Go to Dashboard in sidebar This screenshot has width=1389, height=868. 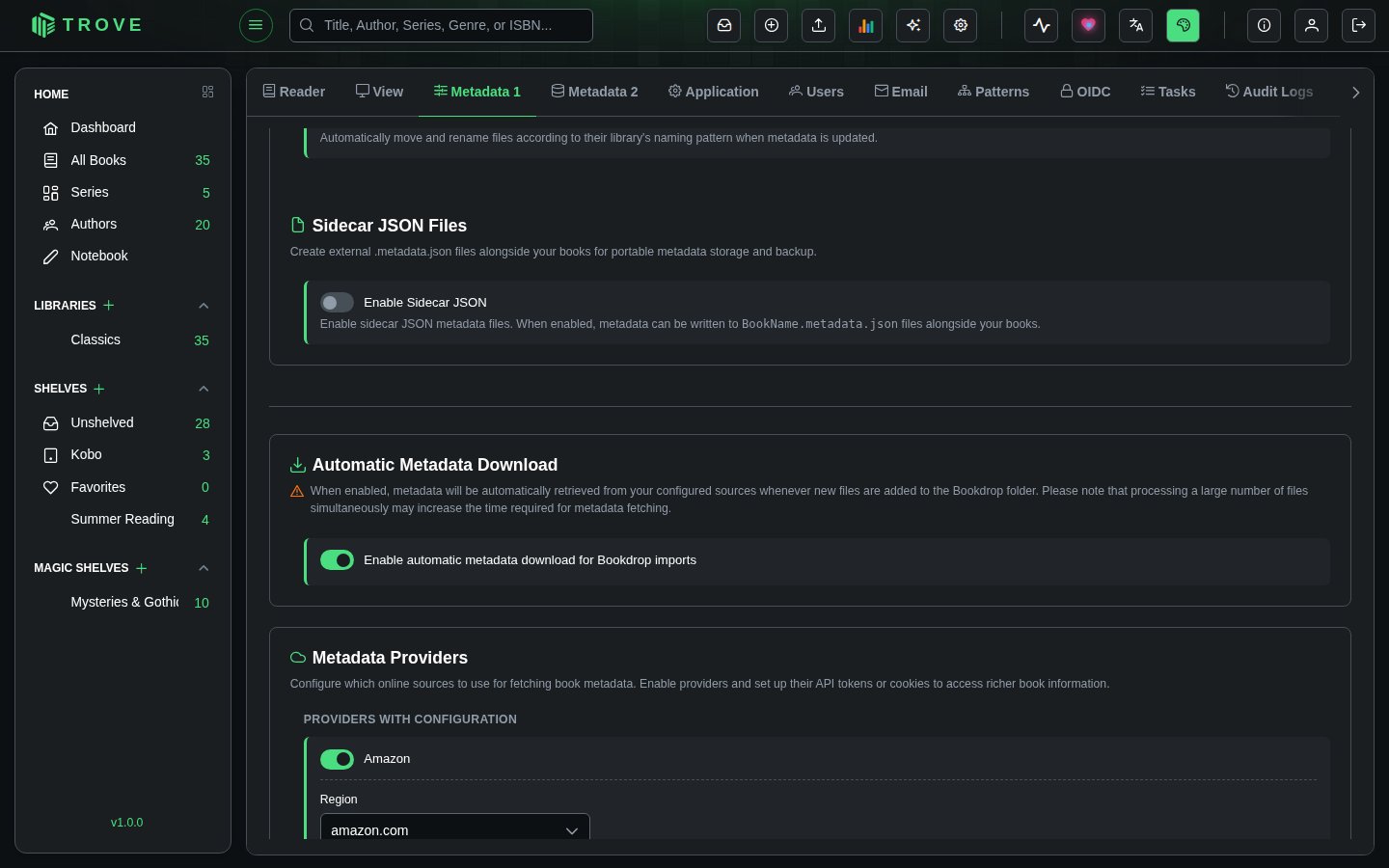click(x=123, y=127)
